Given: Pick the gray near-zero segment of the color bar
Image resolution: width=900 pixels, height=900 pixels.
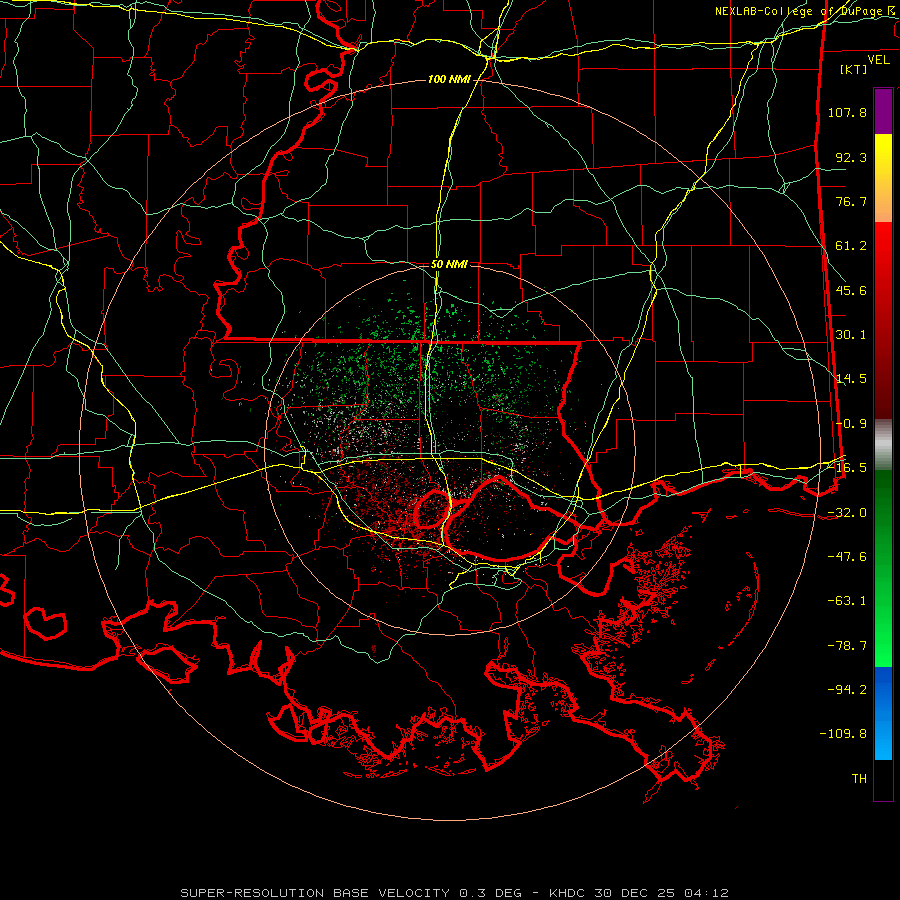Looking at the screenshot, I should (883, 444).
